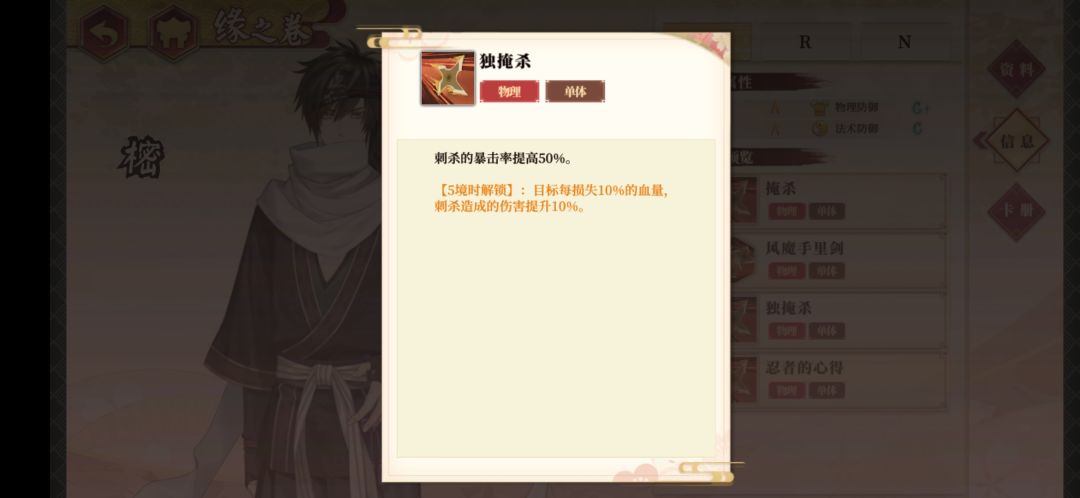Select the 独掩杀 skill entry in list

836,320
